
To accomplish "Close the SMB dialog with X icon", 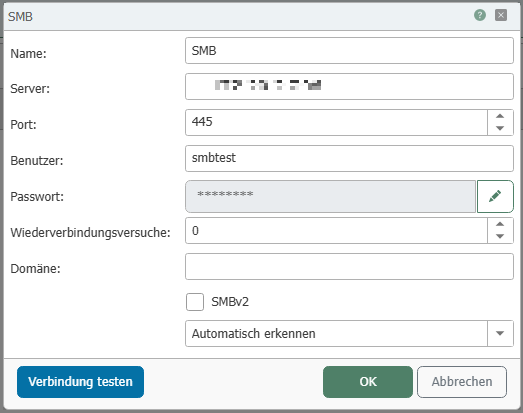I will tap(501, 15).
